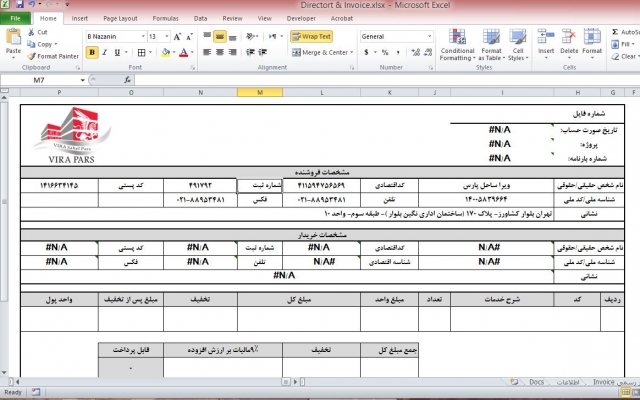
Task: Click Undo icon in Quick Access Toolbar
Action: (x=31, y=5)
